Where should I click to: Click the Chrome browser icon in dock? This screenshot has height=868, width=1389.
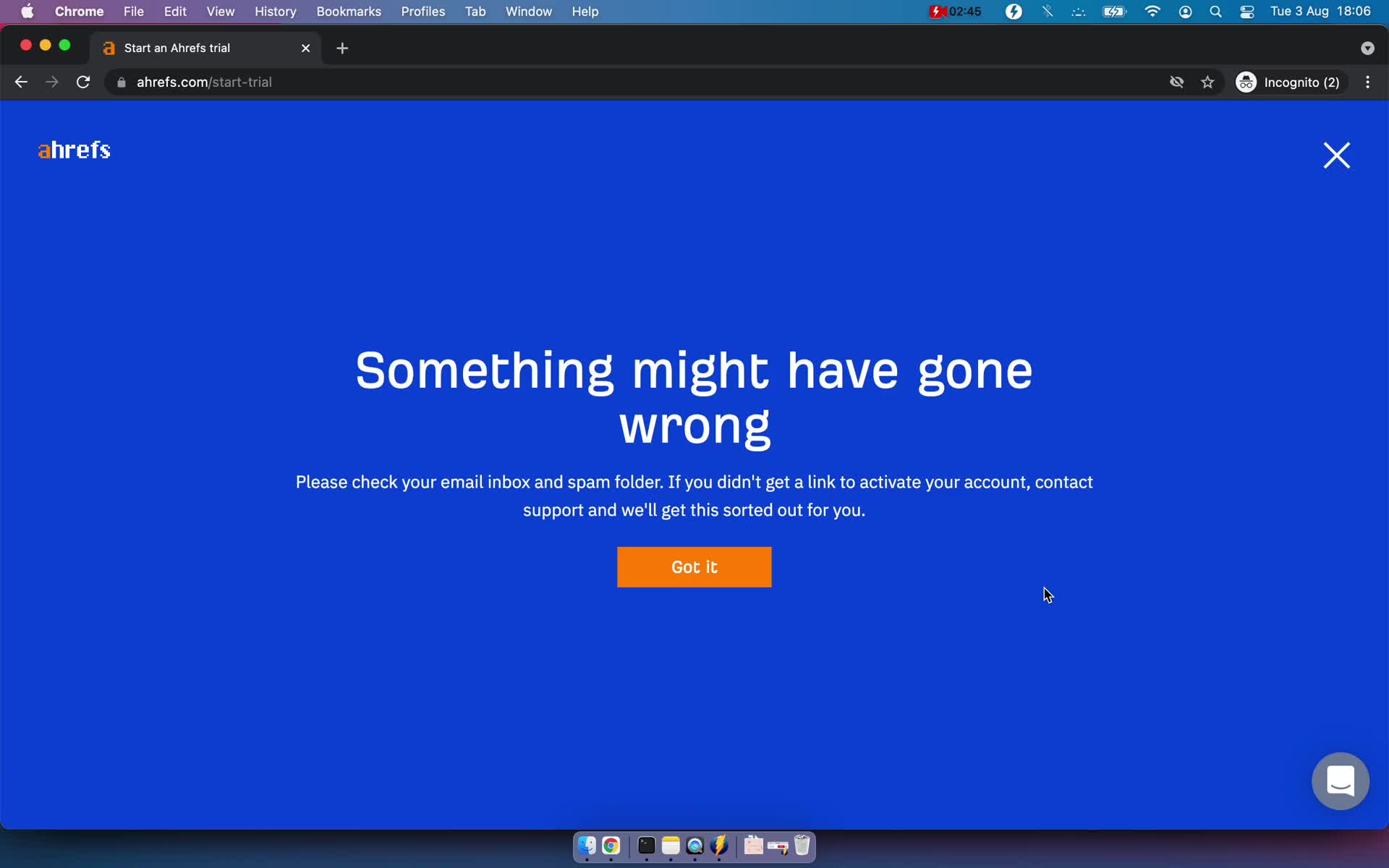click(611, 846)
